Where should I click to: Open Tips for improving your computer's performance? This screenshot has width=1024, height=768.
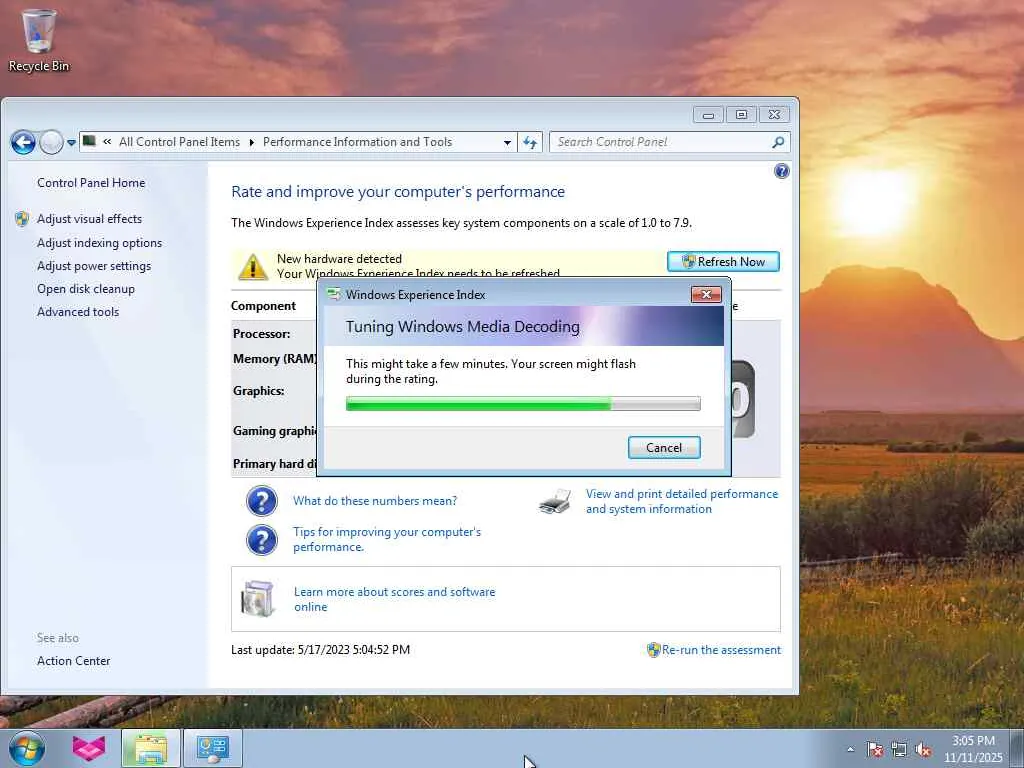coord(387,539)
